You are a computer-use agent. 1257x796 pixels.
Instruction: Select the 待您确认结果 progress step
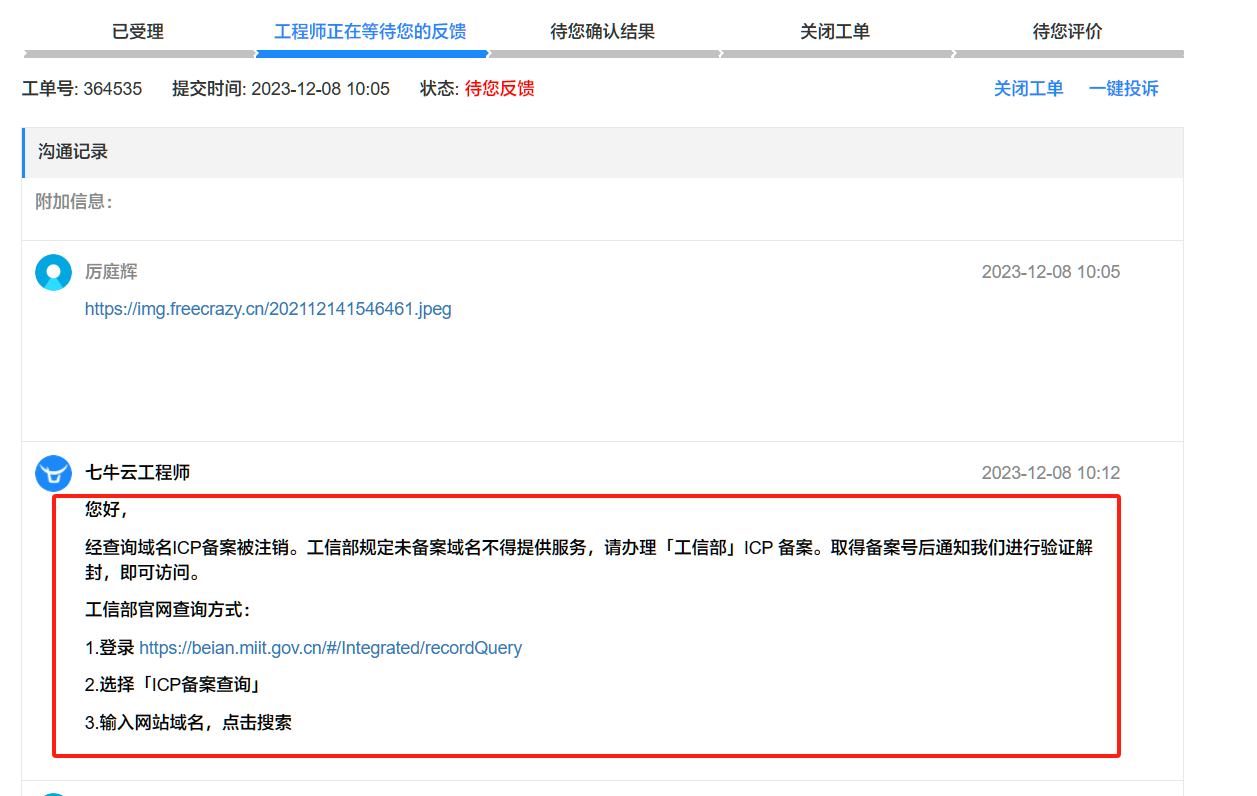602,32
